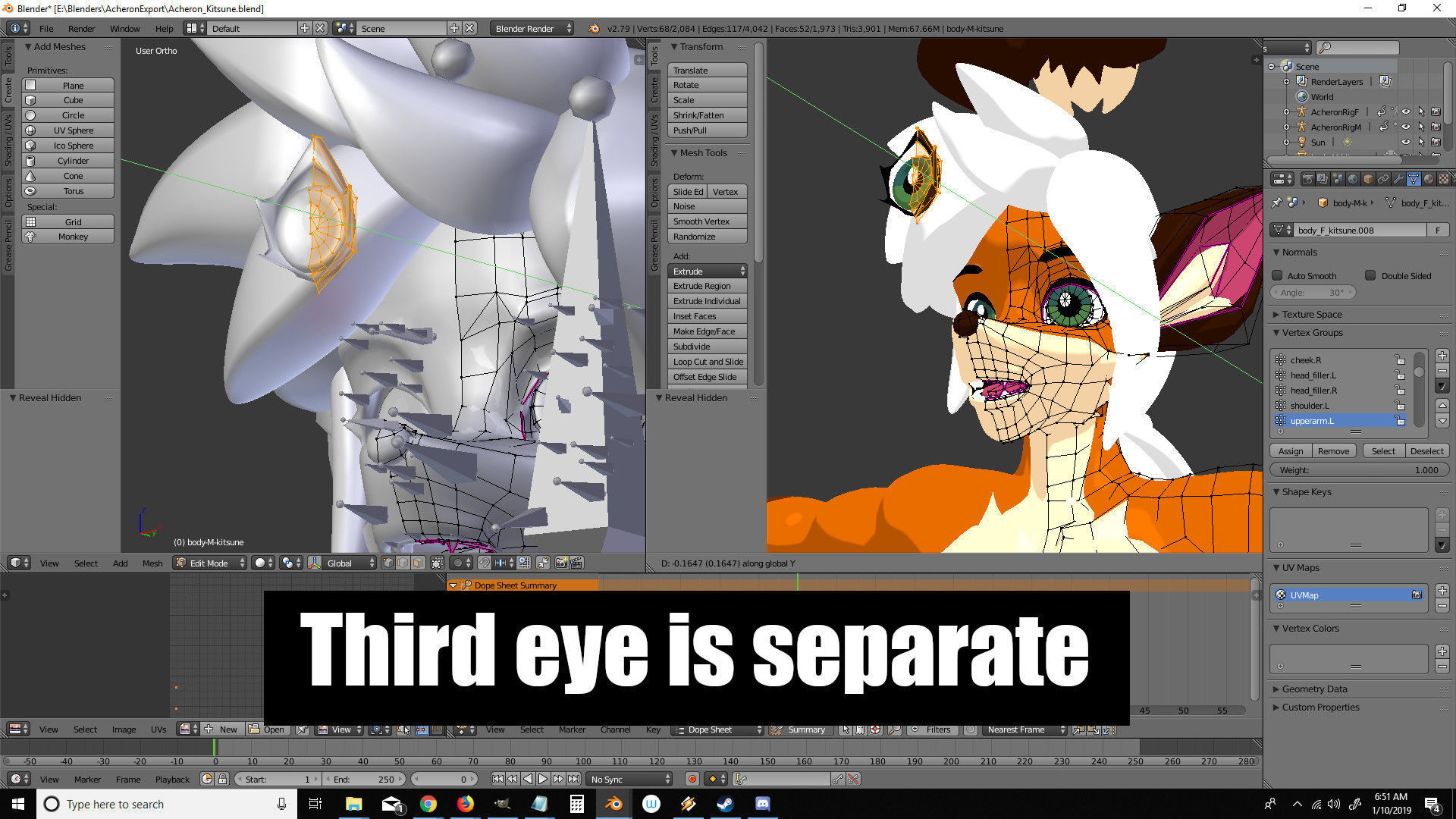Toggle automatic keyframe record button
Viewport: 1456px width, 819px height.
click(x=692, y=779)
